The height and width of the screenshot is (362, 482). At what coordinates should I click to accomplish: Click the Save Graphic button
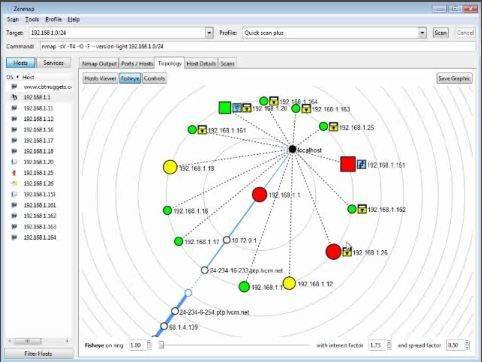coord(454,79)
